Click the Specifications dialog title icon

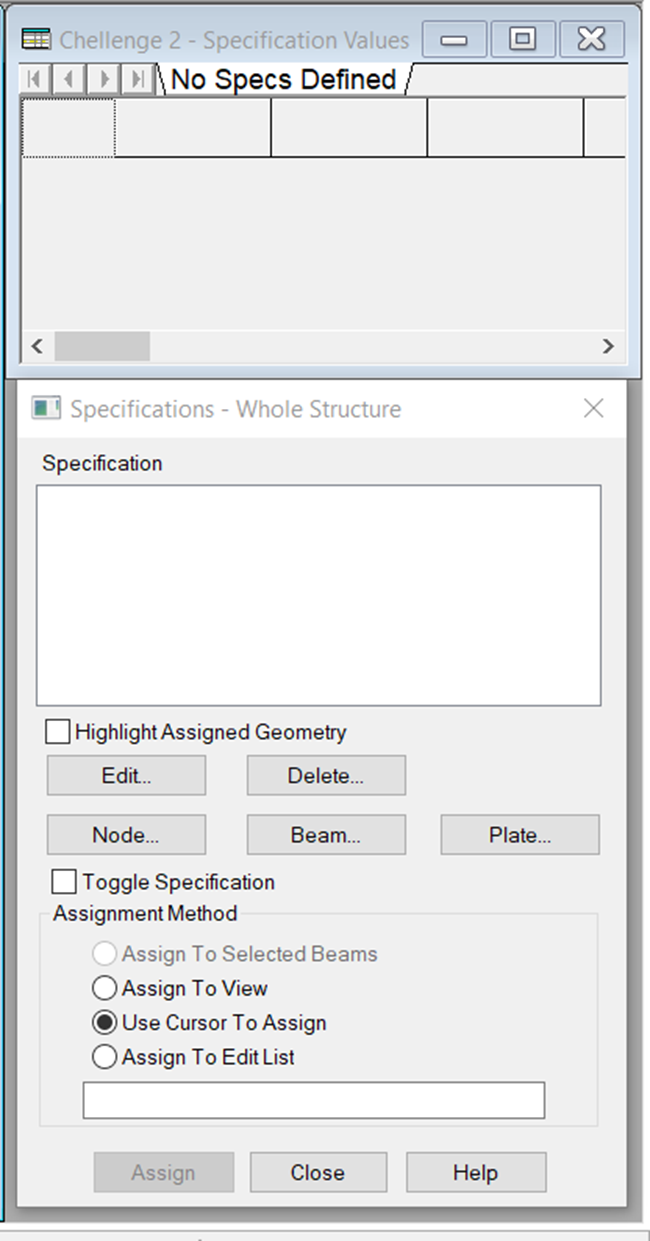tap(46, 409)
